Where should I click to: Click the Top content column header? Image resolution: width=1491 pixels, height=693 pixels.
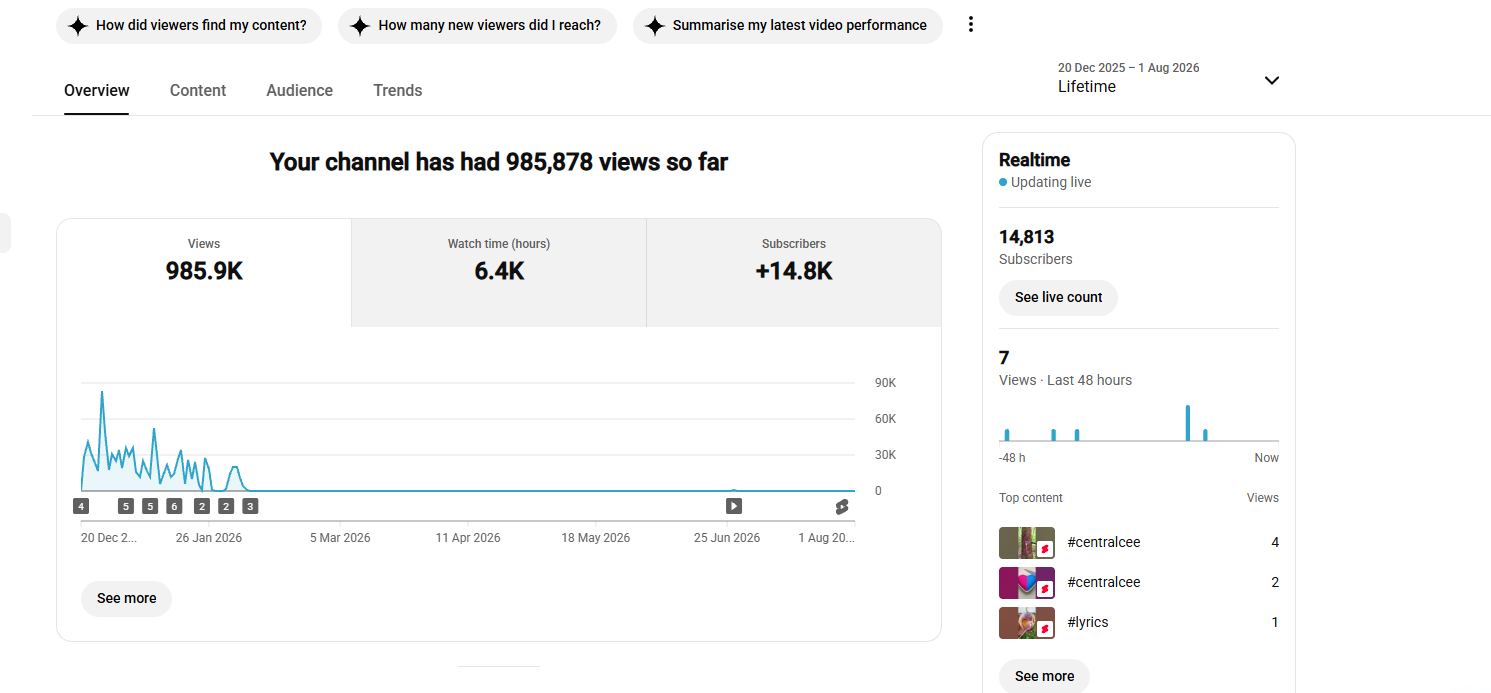[x=1031, y=498]
